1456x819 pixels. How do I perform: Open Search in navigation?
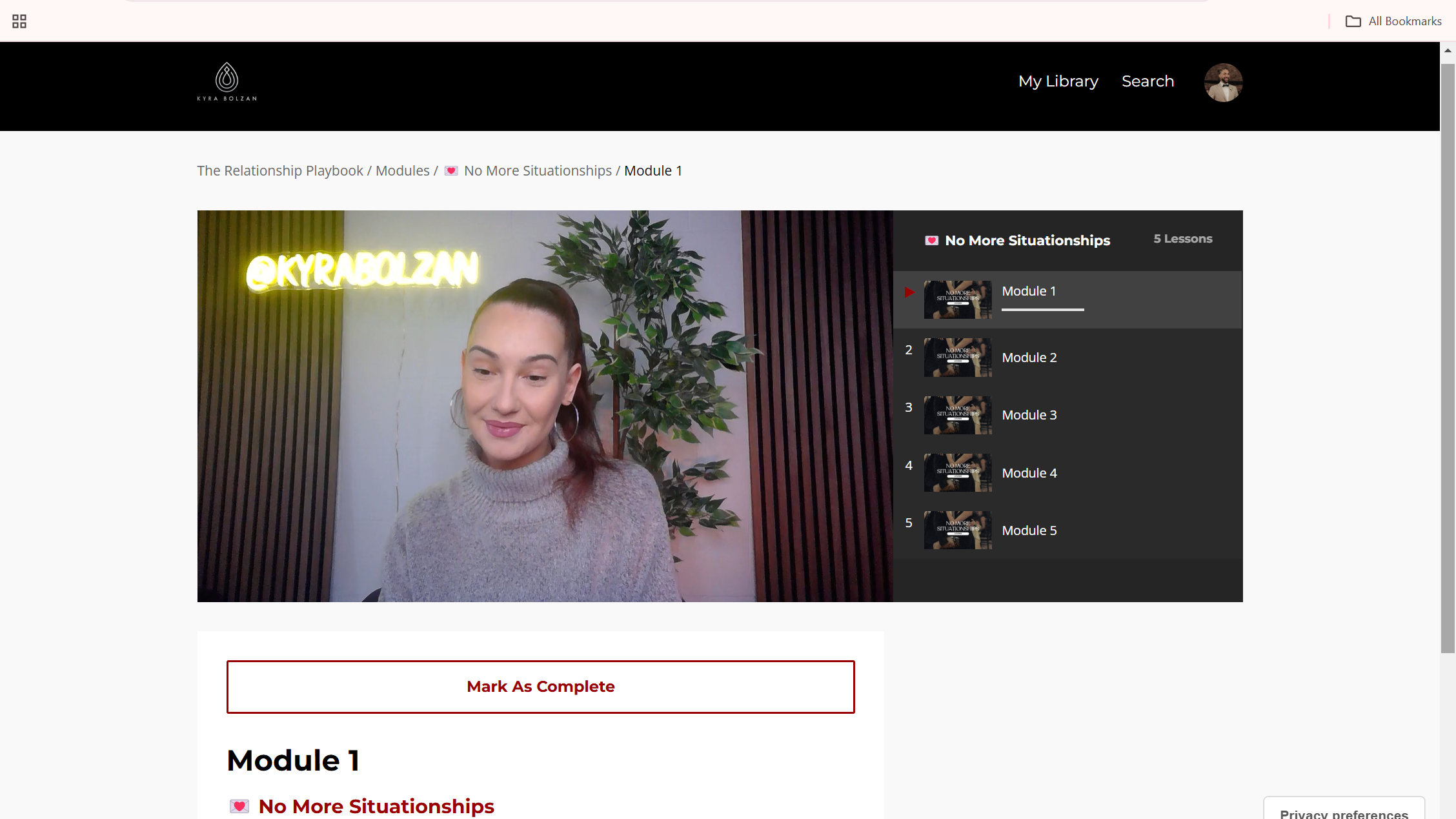1148,81
